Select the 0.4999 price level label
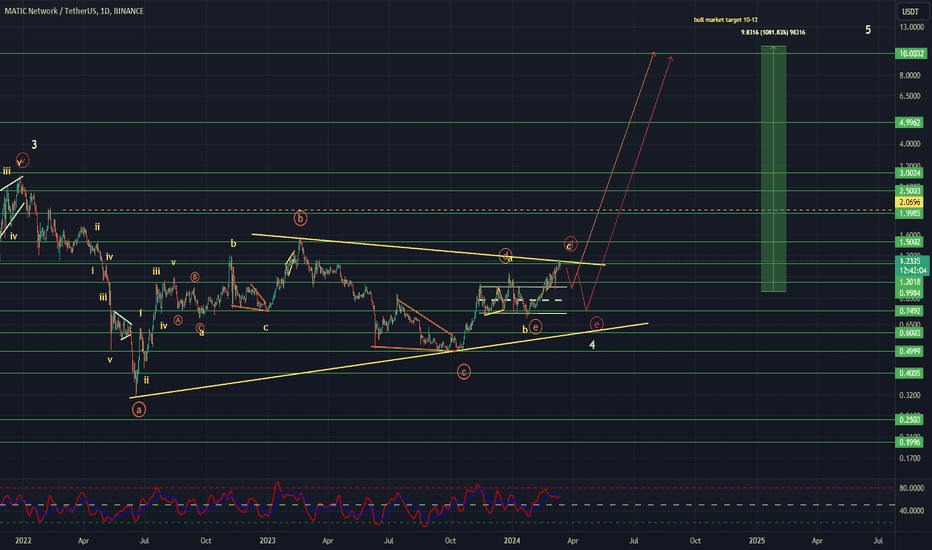 click(911, 351)
